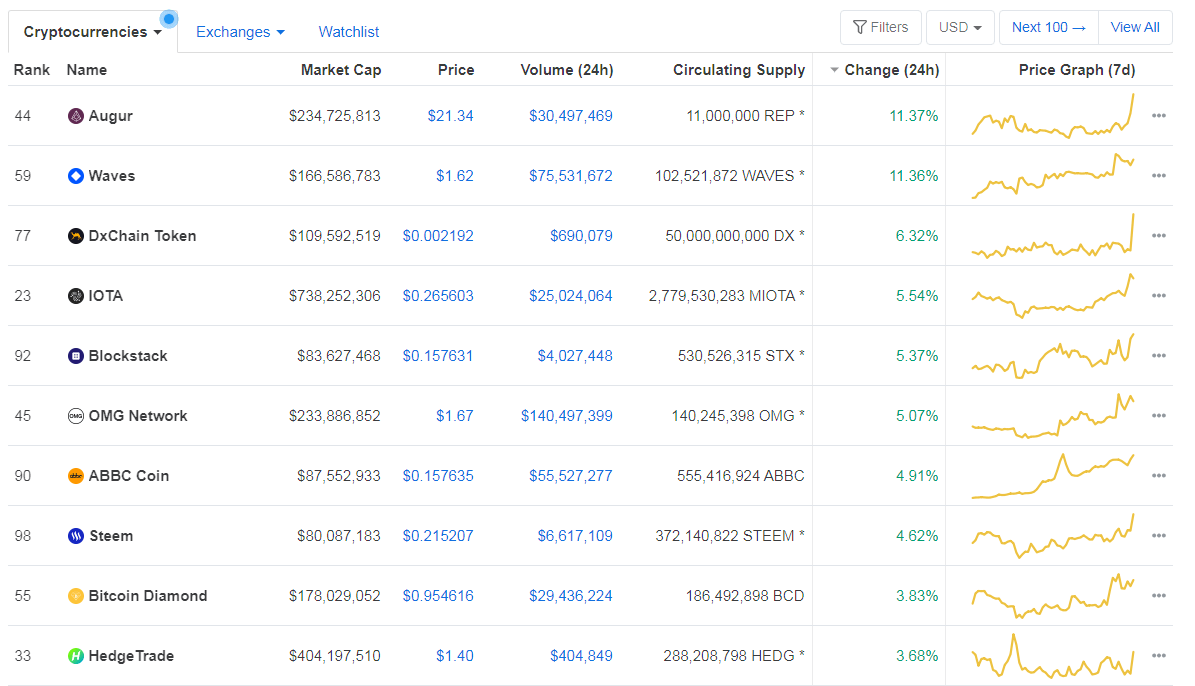Sort by the Volume (24h) column header
Viewport: 1195px width, 686px height.
pyautogui.click(x=567, y=70)
